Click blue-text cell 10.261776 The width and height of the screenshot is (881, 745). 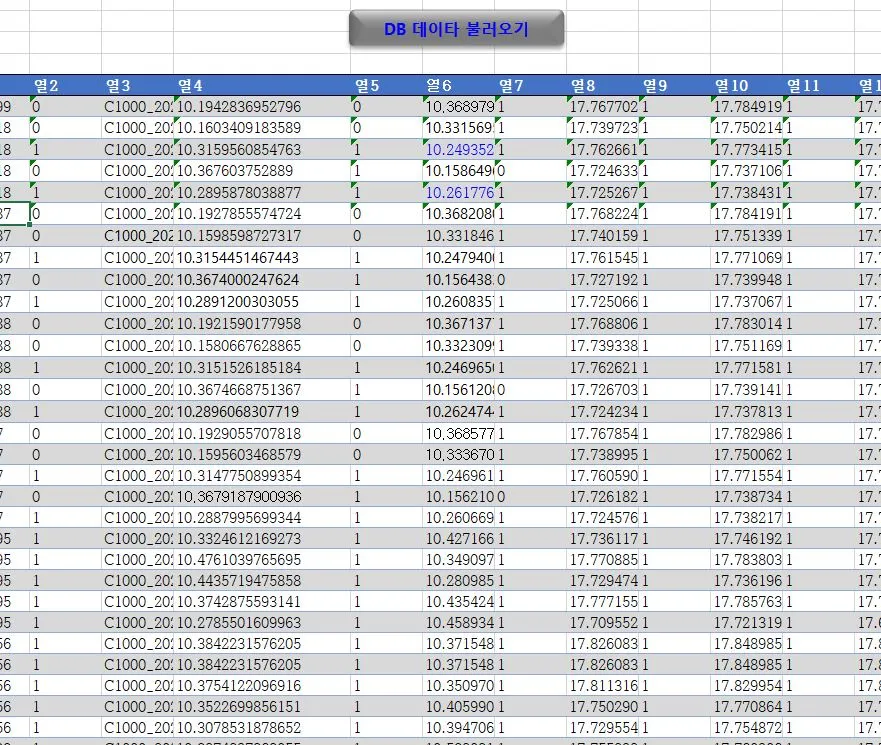click(x=458, y=192)
